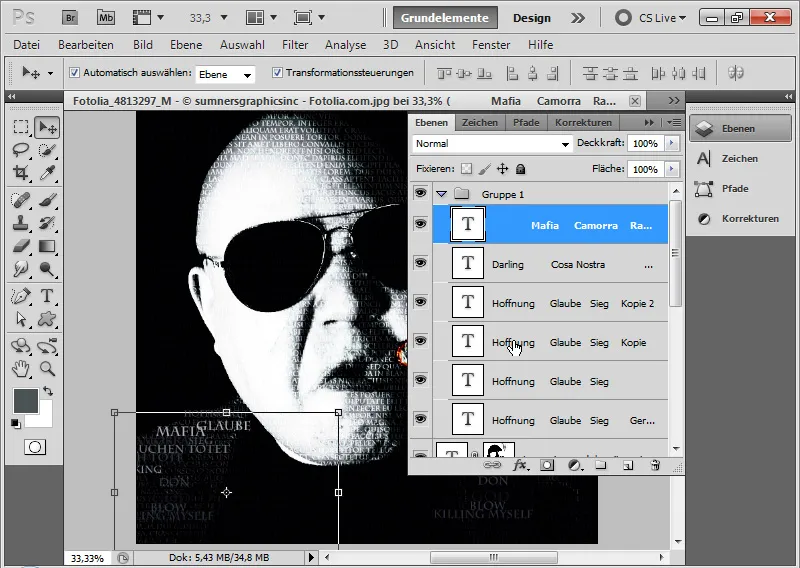Select the Eyedropper tool
The image size is (800, 568).
(x=47, y=173)
